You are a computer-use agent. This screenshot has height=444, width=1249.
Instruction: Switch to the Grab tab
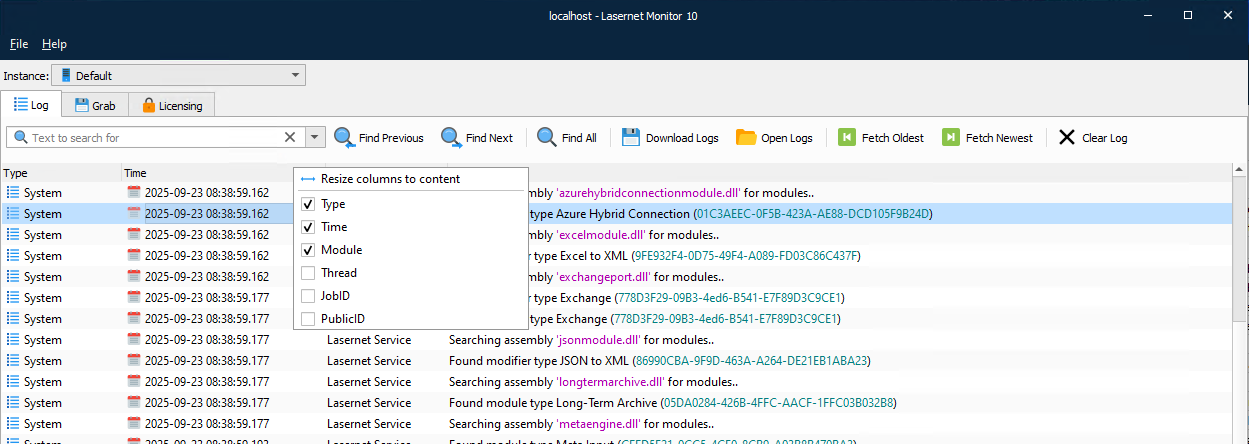point(95,105)
